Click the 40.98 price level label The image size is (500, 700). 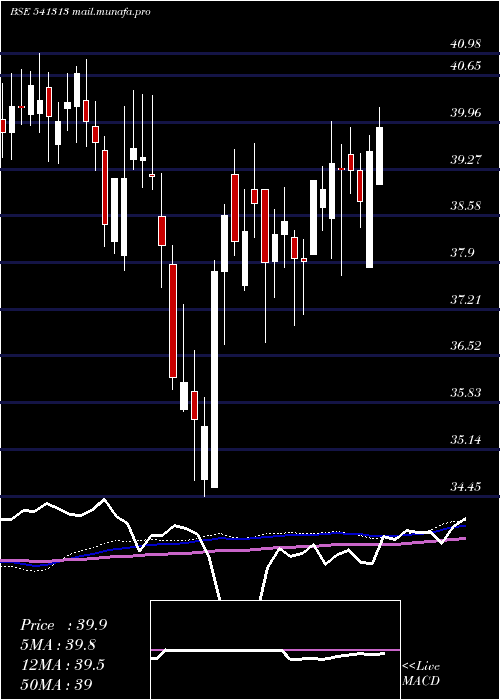(x=466, y=44)
